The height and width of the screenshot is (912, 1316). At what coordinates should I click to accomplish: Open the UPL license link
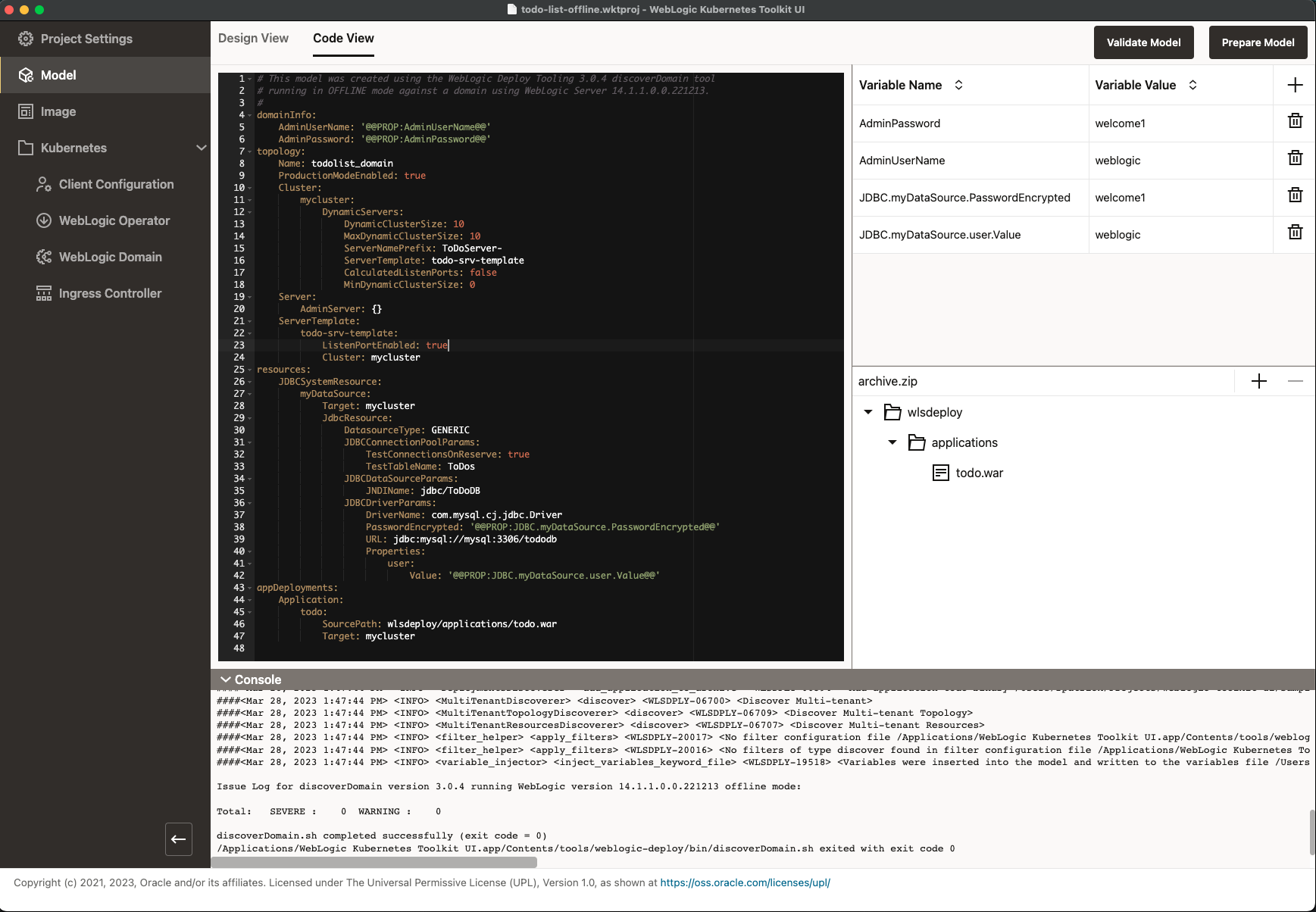point(745,882)
